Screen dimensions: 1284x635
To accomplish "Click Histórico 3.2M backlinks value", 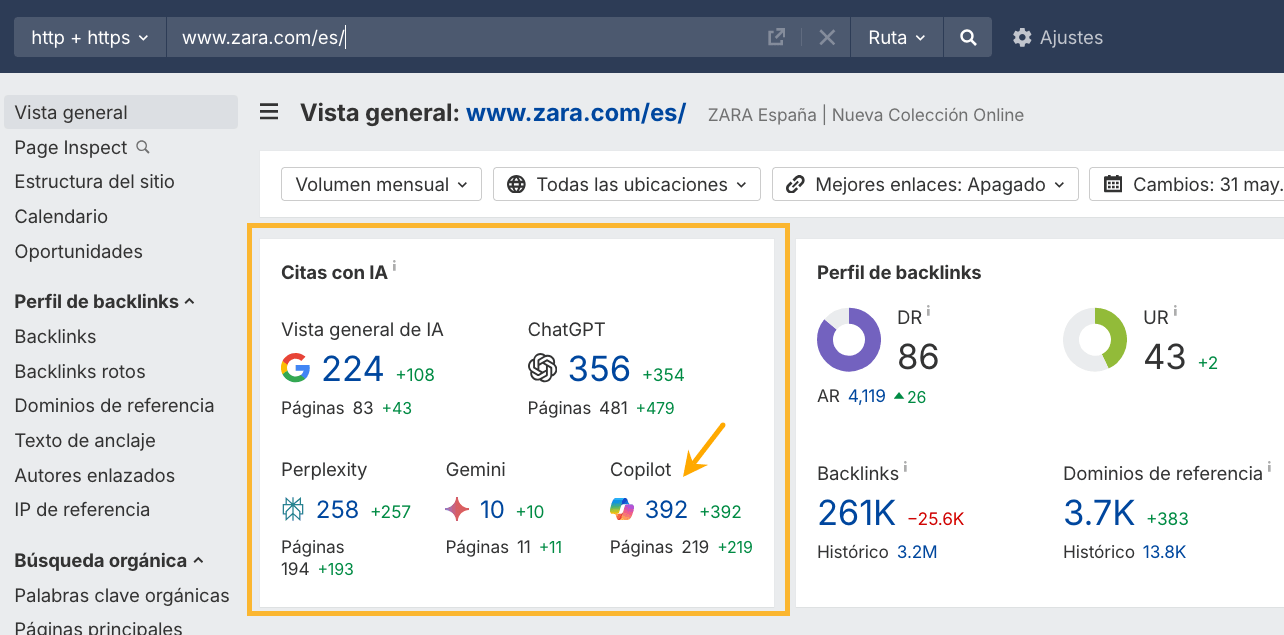I will click(916, 552).
